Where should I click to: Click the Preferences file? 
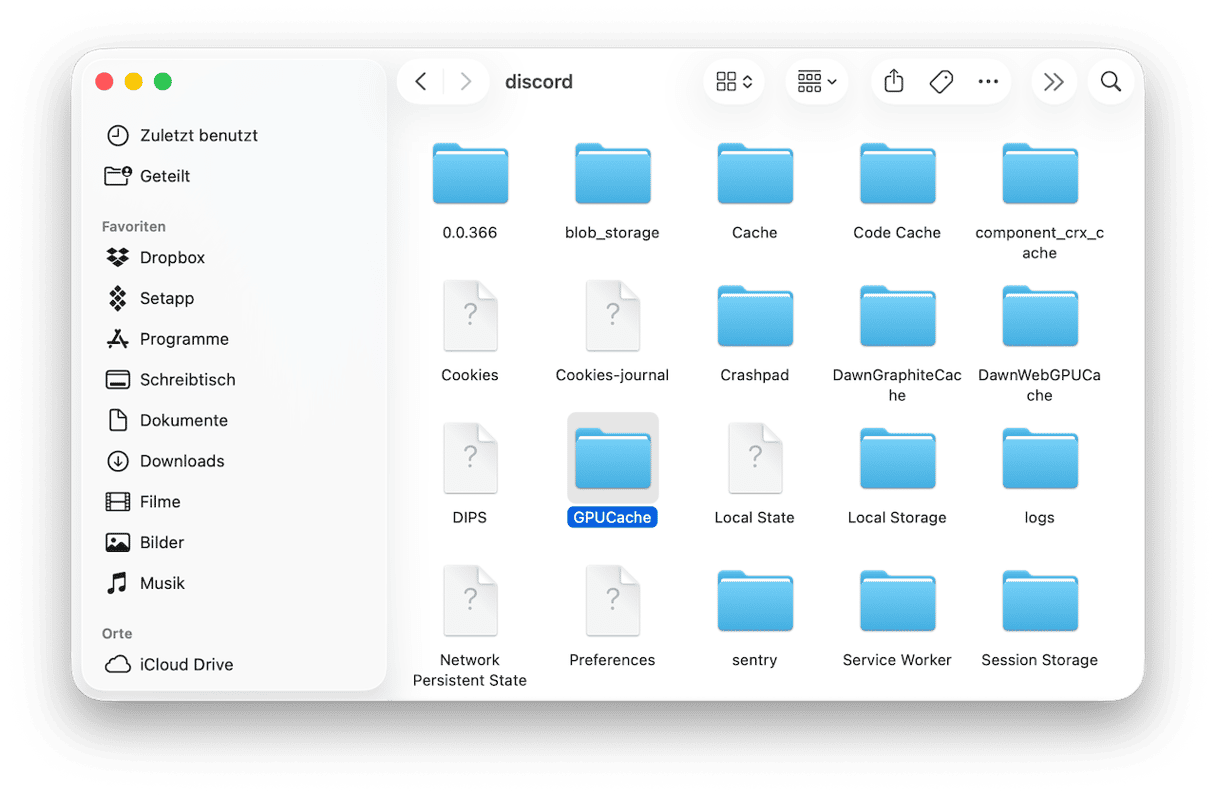(612, 601)
